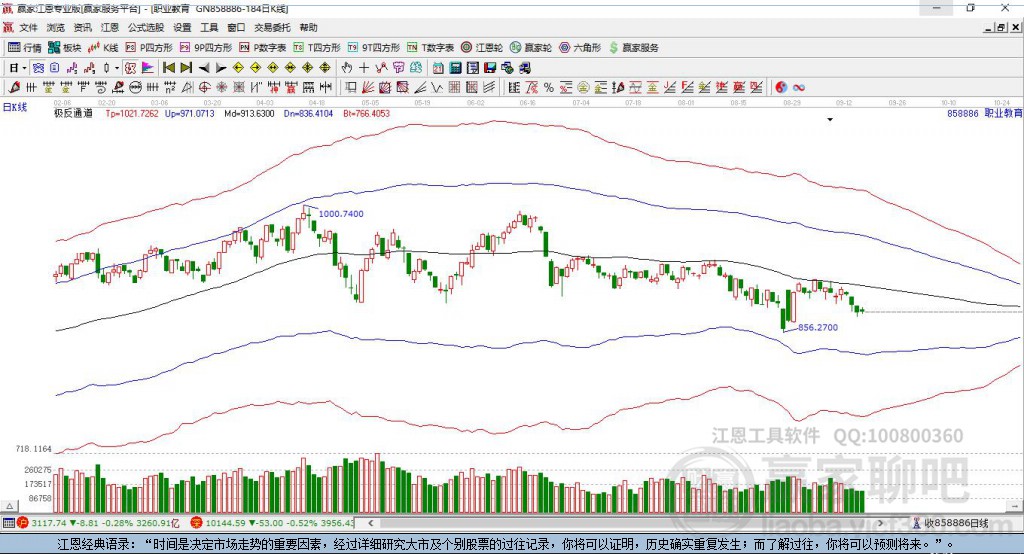Click the 858886 职业教育 stock label
This screenshot has width=1024, height=554.
985,113
